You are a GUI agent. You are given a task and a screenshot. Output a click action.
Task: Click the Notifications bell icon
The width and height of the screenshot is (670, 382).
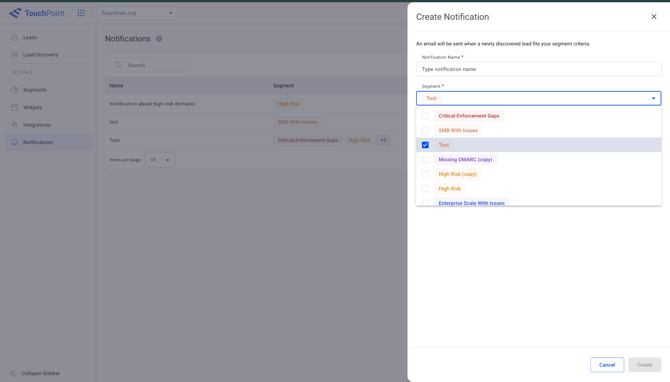tap(15, 142)
